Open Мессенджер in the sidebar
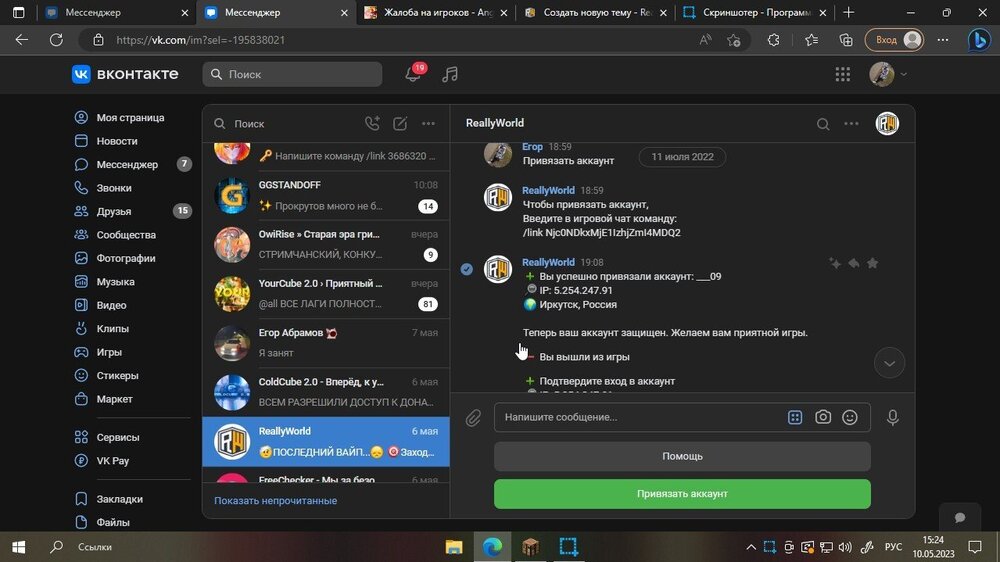The width and height of the screenshot is (1000, 562). point(127,165)
